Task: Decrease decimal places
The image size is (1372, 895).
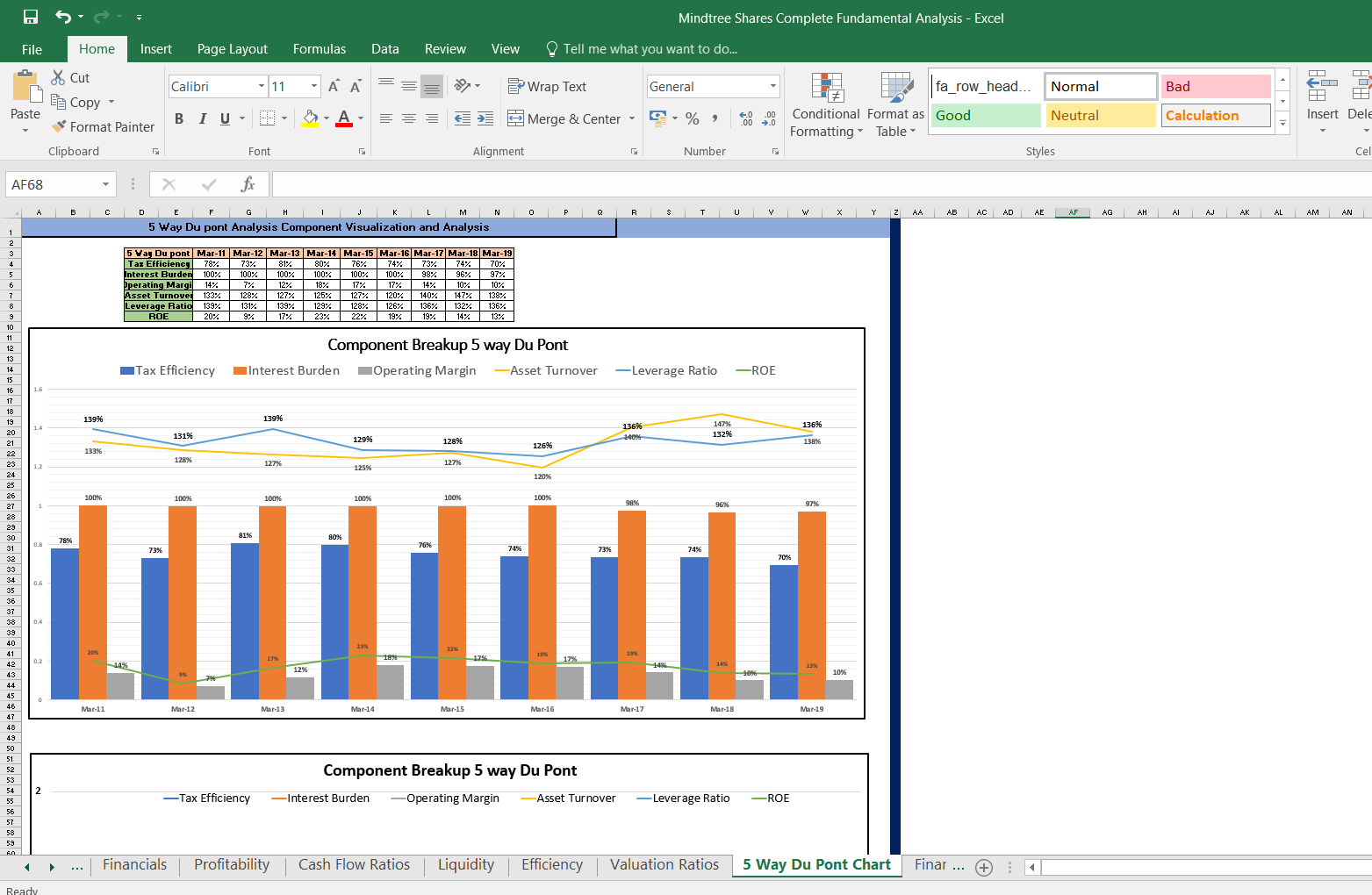Action: 770,118
